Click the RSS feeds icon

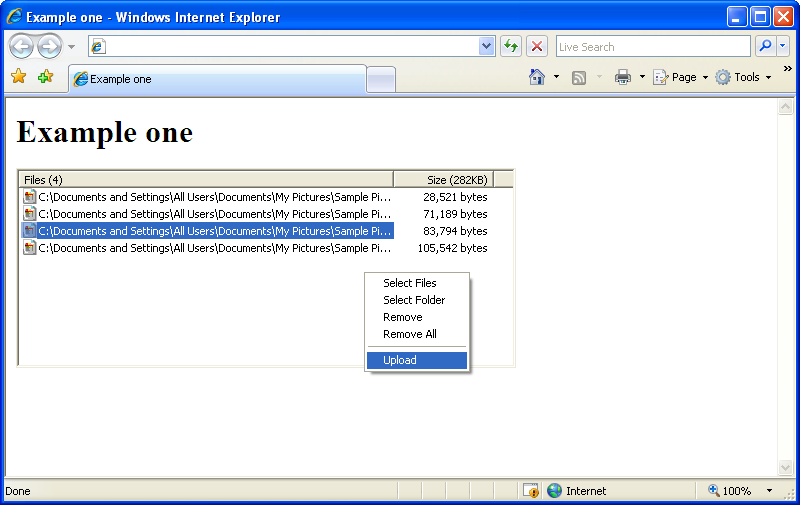click(579, 77)
